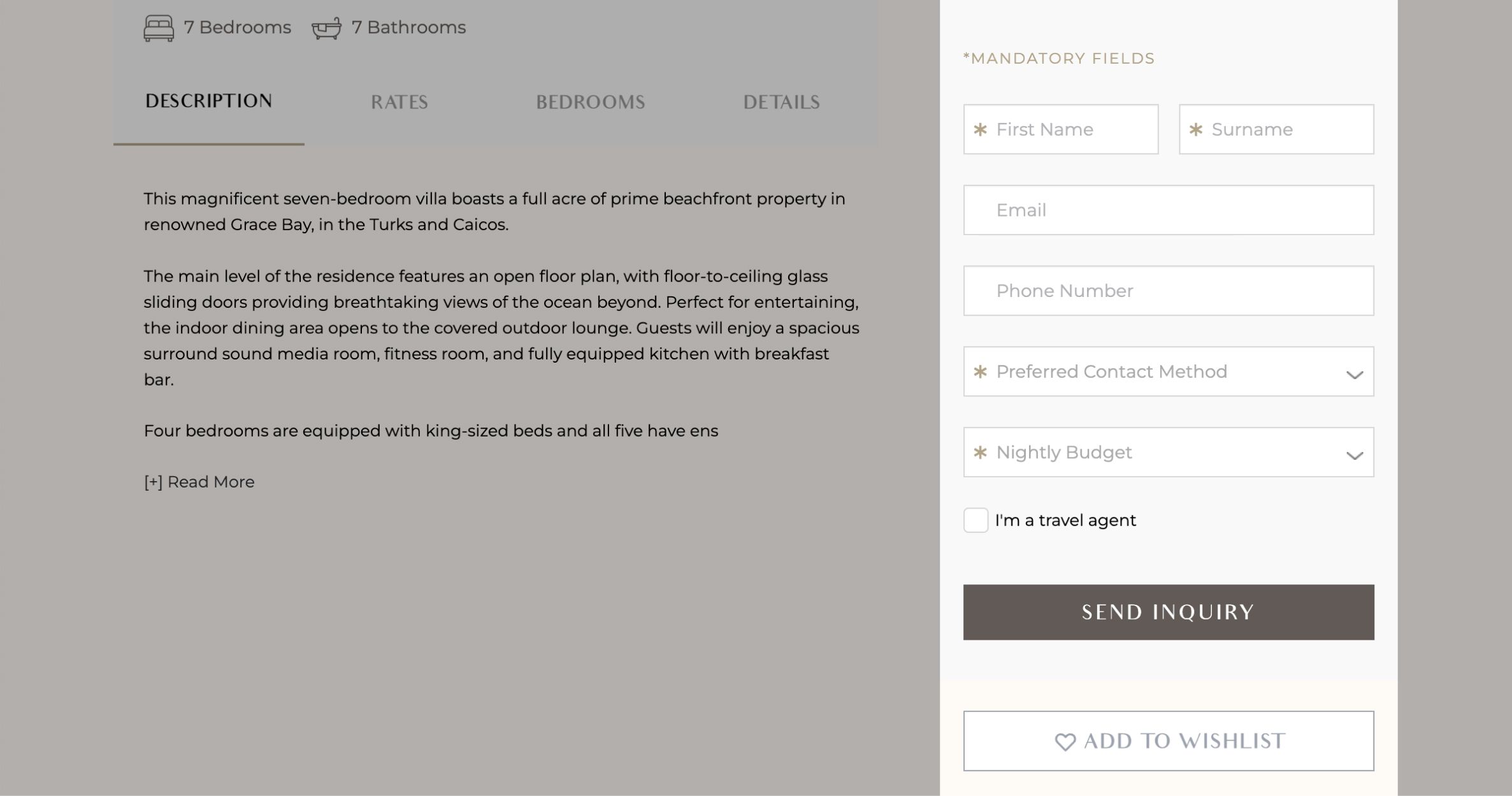Click the Add to Wishlist button
Screen dimensions: 1512x796
(1169, 741)
